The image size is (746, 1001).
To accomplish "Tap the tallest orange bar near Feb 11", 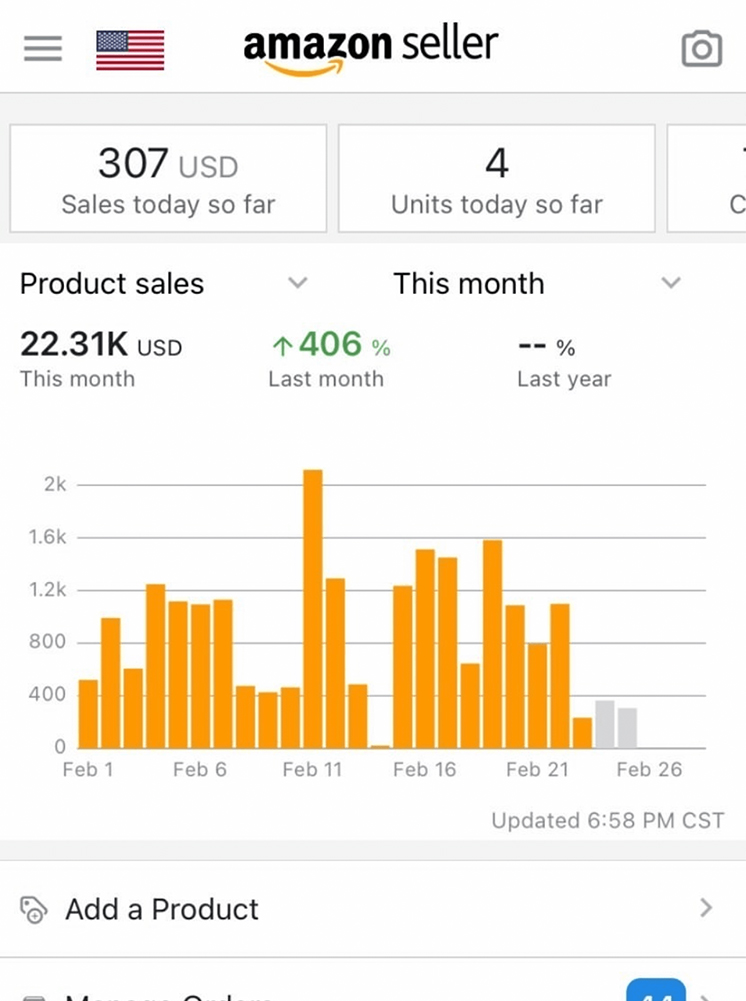I will click(313, 608).
